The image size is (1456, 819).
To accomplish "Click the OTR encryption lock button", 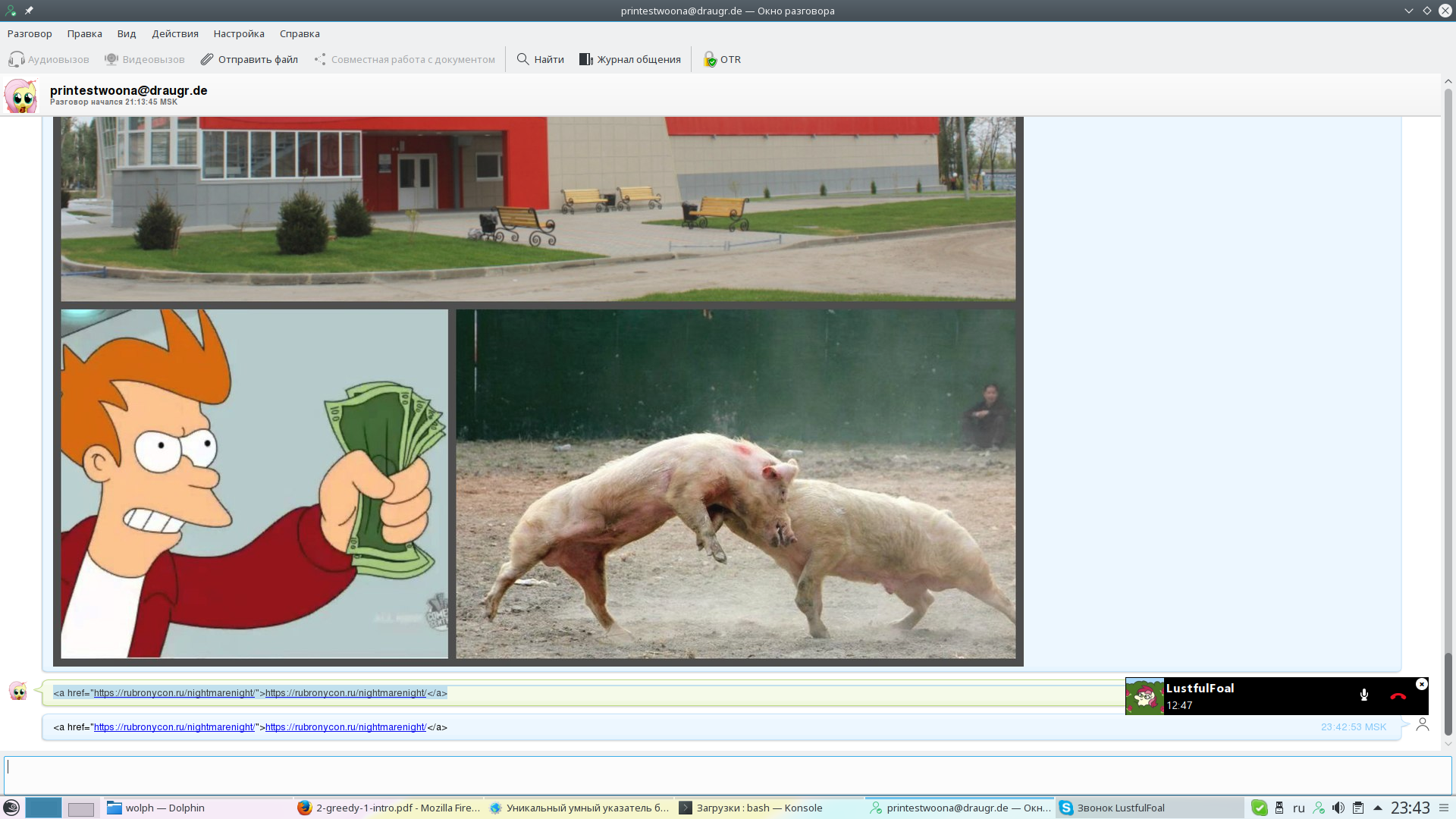I will coord(722,59).
